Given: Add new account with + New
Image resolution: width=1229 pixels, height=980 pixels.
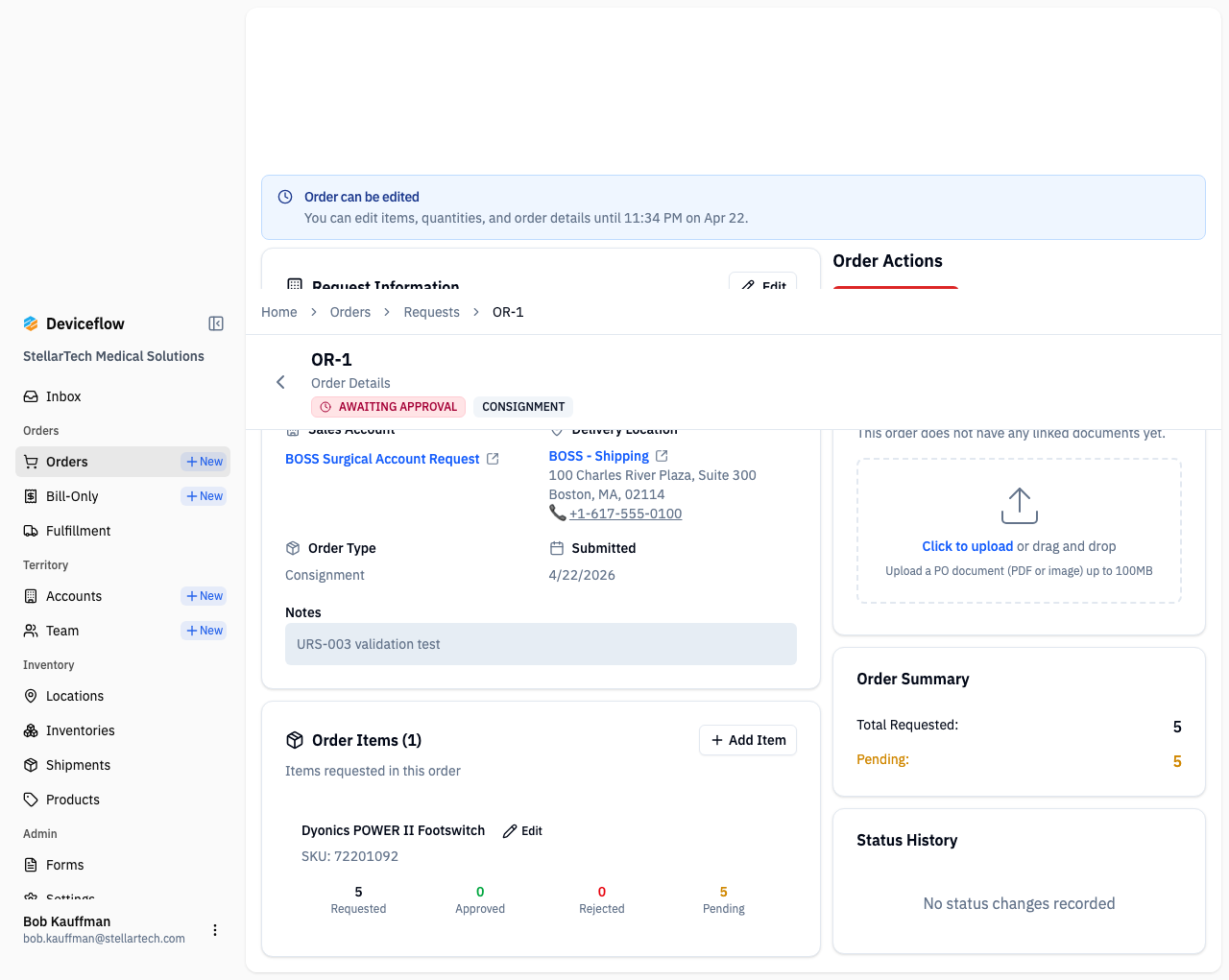Looking at the screenshot, I should [x=204, y=596].
